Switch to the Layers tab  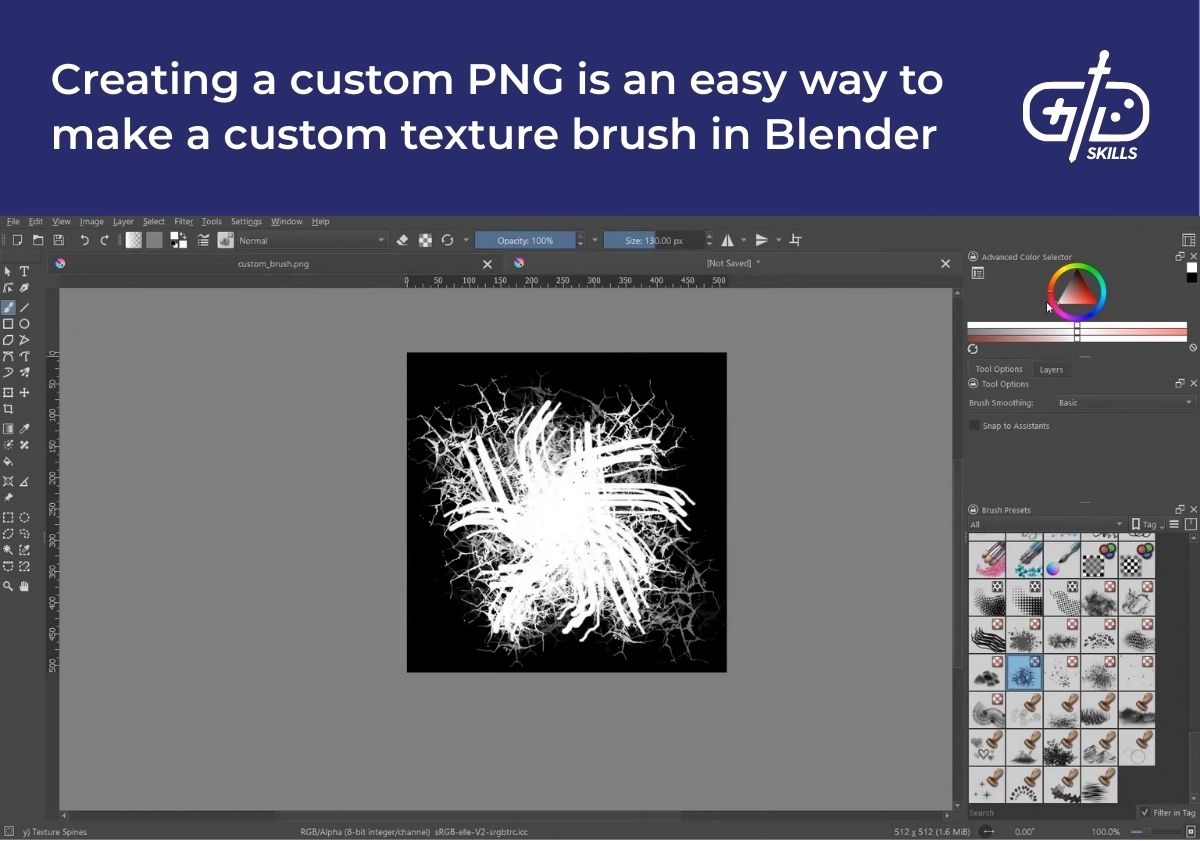(1051, 369)
